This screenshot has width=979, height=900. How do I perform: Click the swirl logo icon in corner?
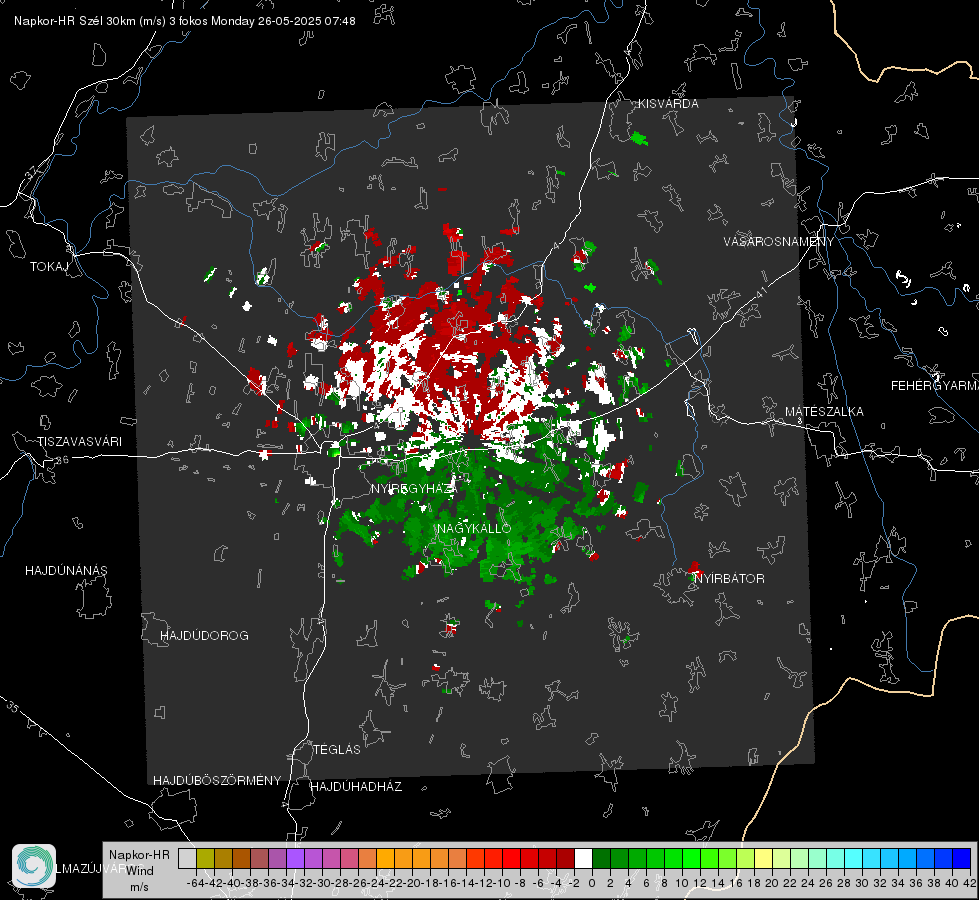pos(34,866)
